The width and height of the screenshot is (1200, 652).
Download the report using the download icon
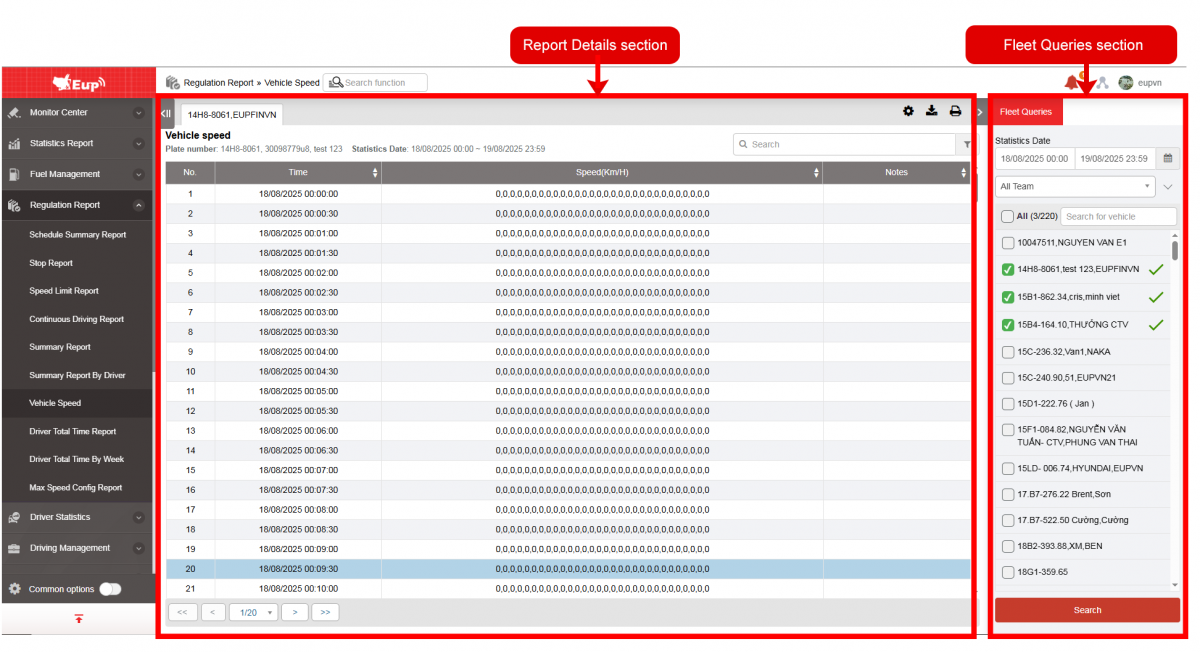pos(931,111)
